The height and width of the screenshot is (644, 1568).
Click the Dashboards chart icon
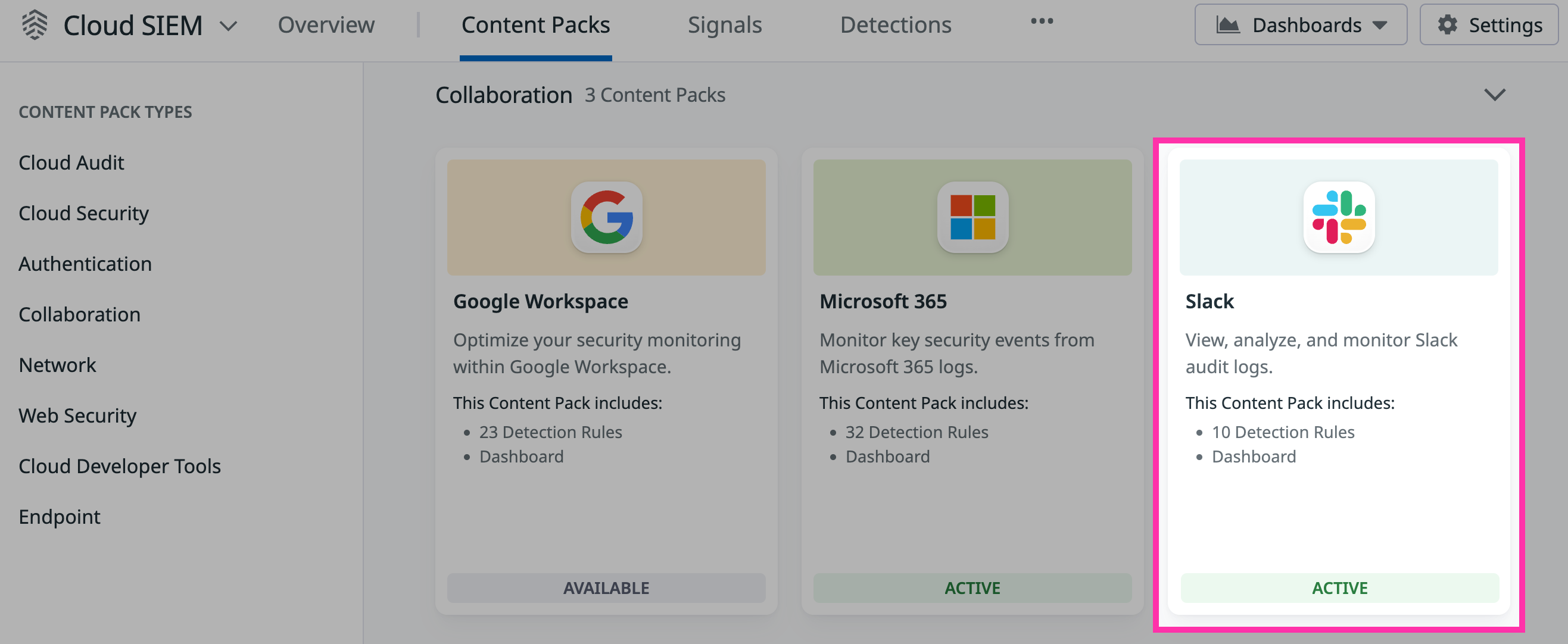point(1229,24)
